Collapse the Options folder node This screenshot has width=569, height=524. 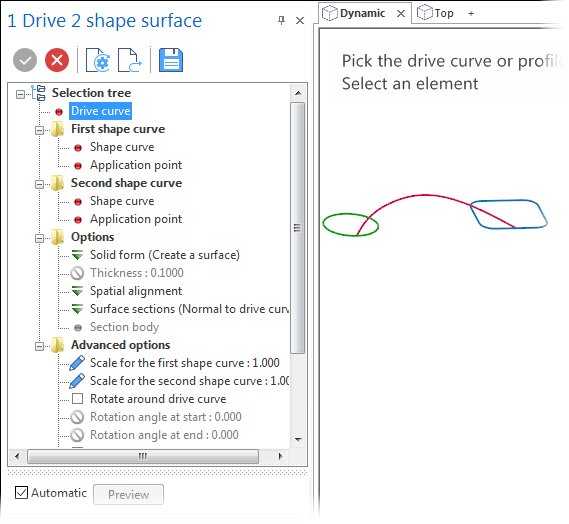pos(39,238)
